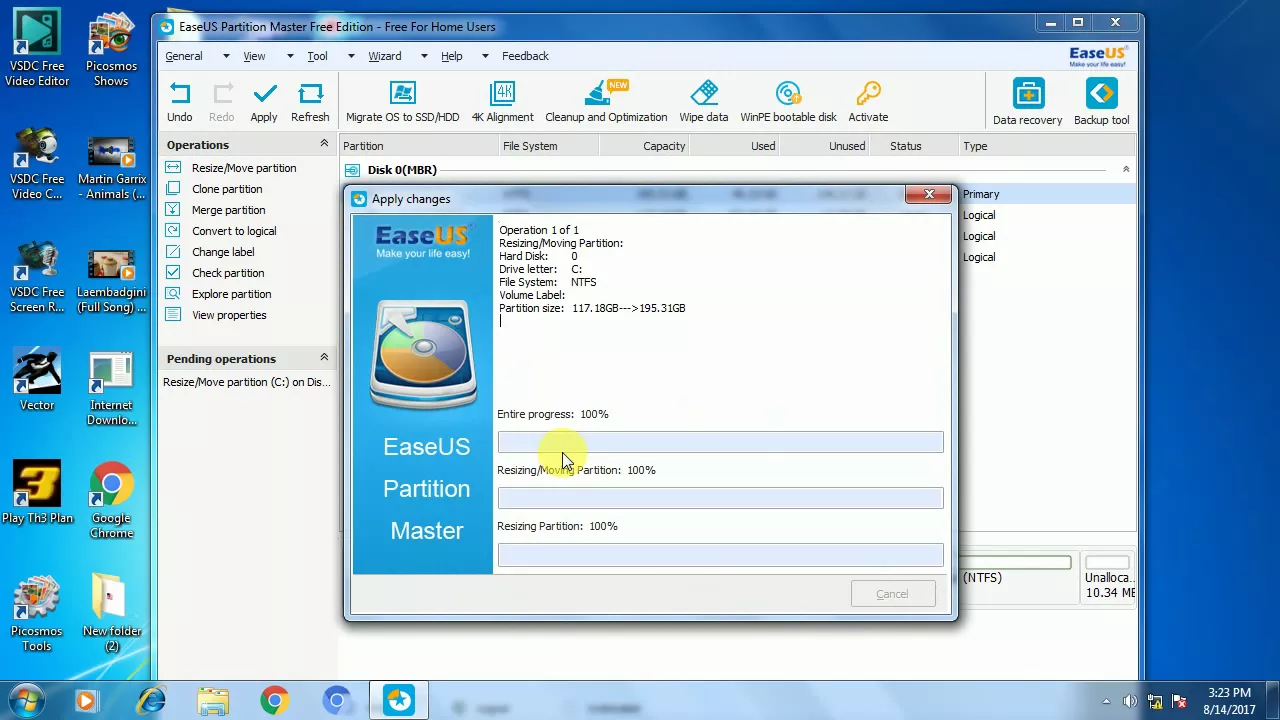This screenshot has height=720, width=1280.
Task: Close the Apply changes dialog
Action: click(x=929, y=194)
